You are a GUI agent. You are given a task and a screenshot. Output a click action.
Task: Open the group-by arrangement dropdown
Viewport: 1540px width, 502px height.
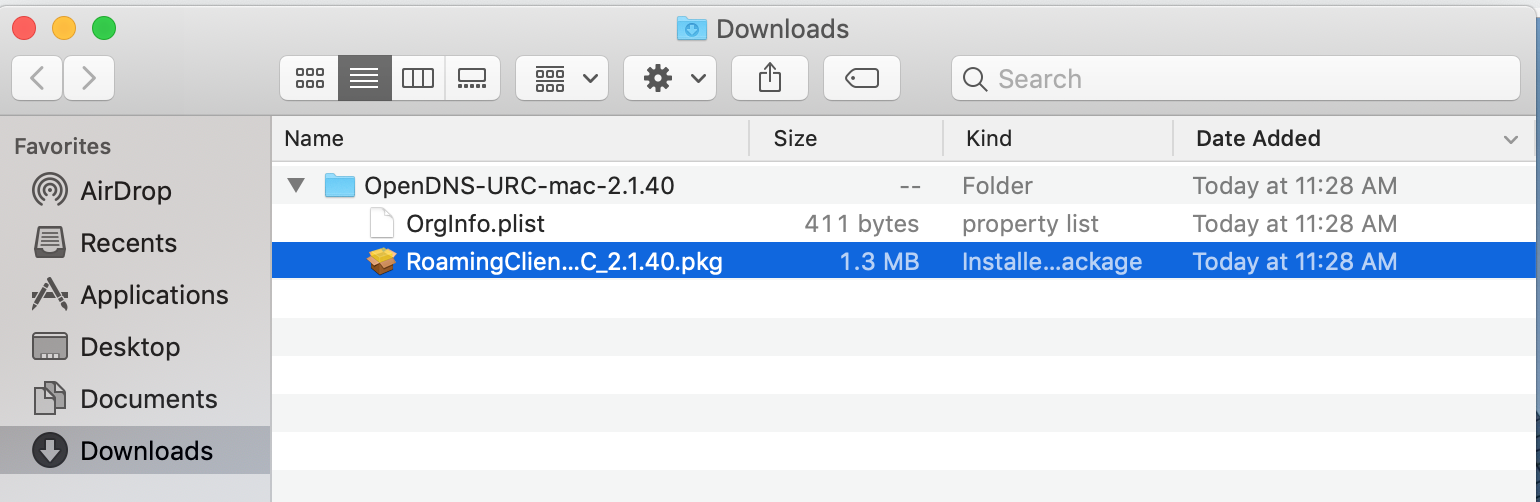click(562, 78)
